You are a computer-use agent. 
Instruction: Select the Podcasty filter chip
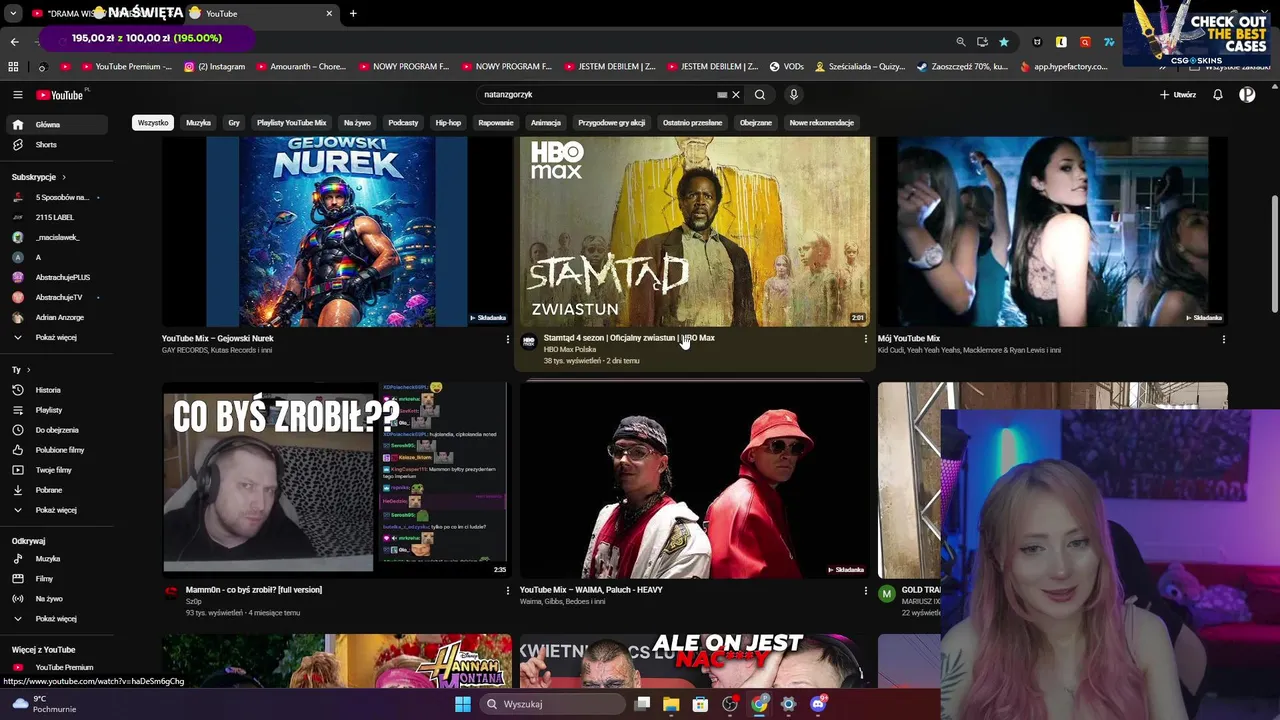[403, 123]
